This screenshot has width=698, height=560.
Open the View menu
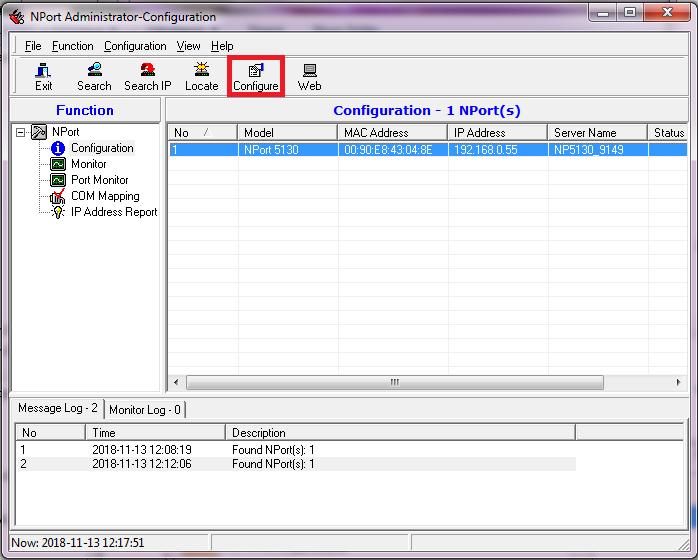[188, 46]
